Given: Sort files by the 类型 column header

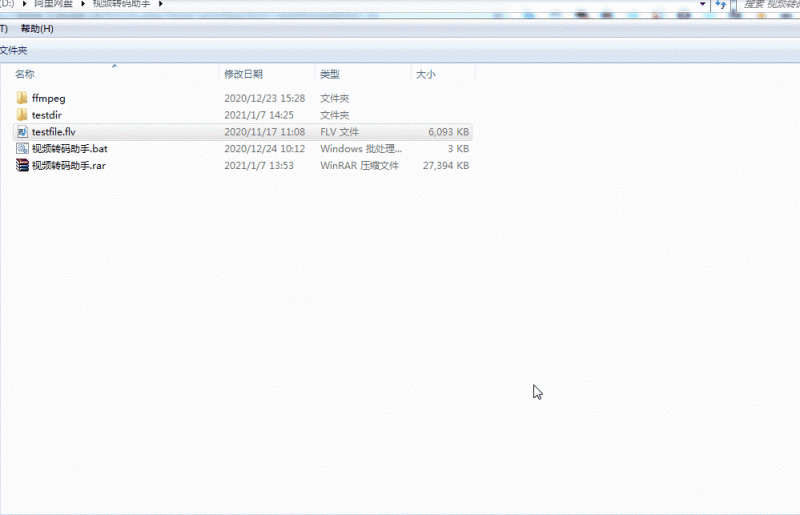Looking at the screenshot, I should point(329,74).
